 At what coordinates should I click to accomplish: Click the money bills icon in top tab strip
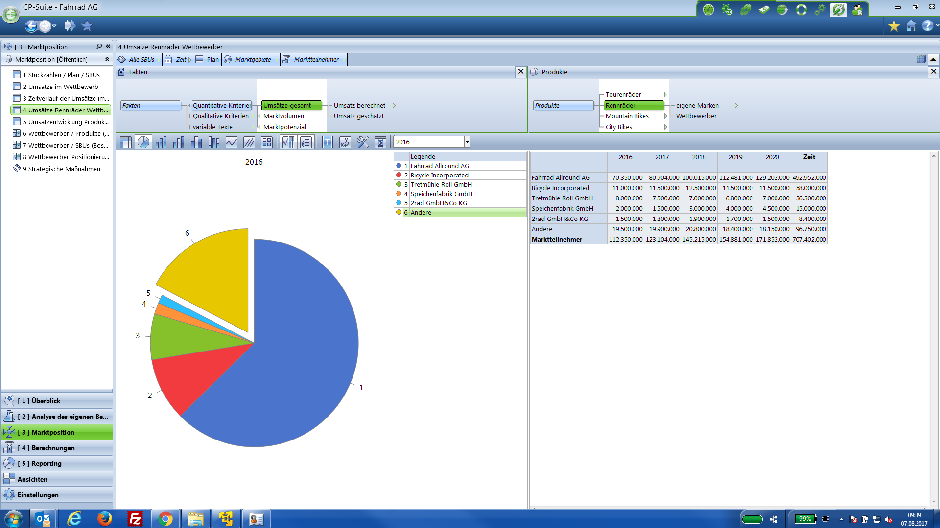tap(764, 10)
